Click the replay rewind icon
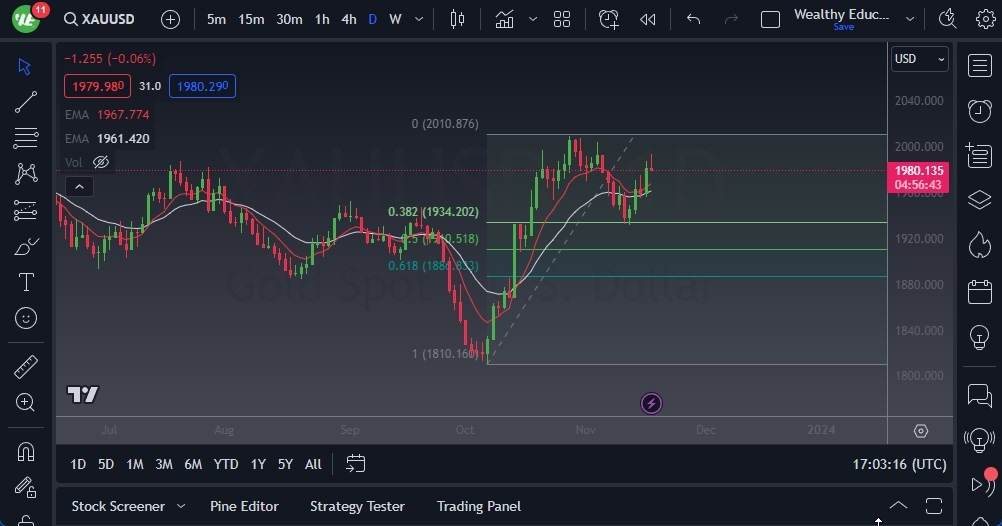This screenshot has height=526, width=1002. pyautogui.click(x=648, y=19)
